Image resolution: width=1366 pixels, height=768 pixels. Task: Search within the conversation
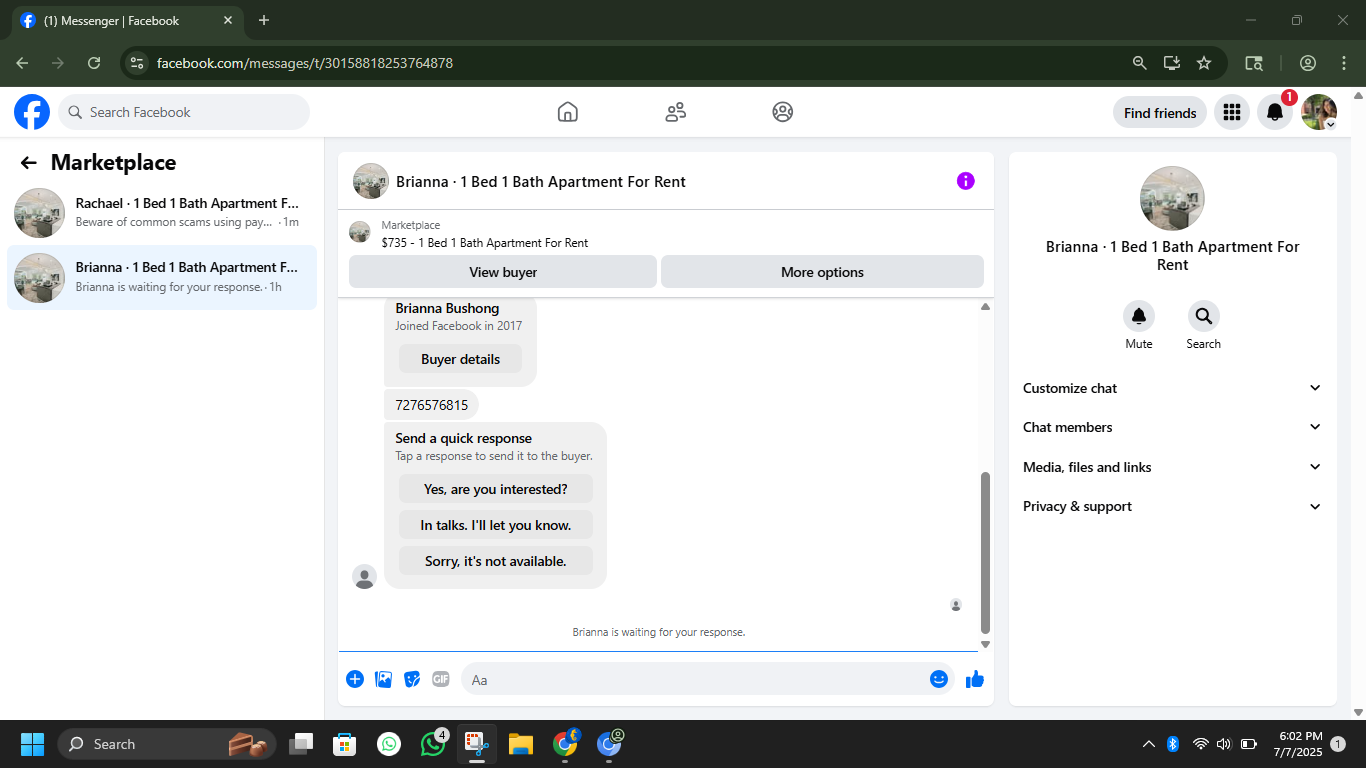(1204, 316)
